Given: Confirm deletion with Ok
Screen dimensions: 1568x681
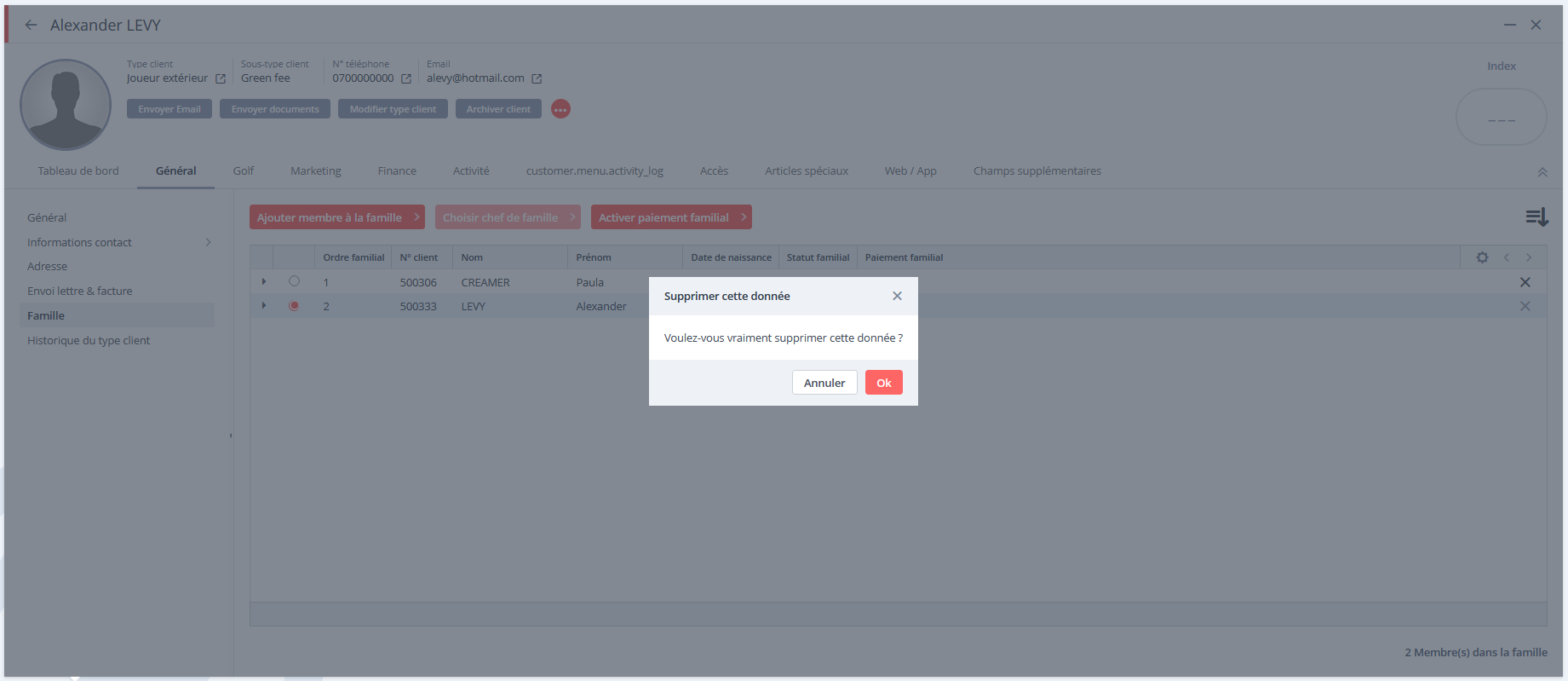Looking at the screenshot, I should click(x=884, y=383).
